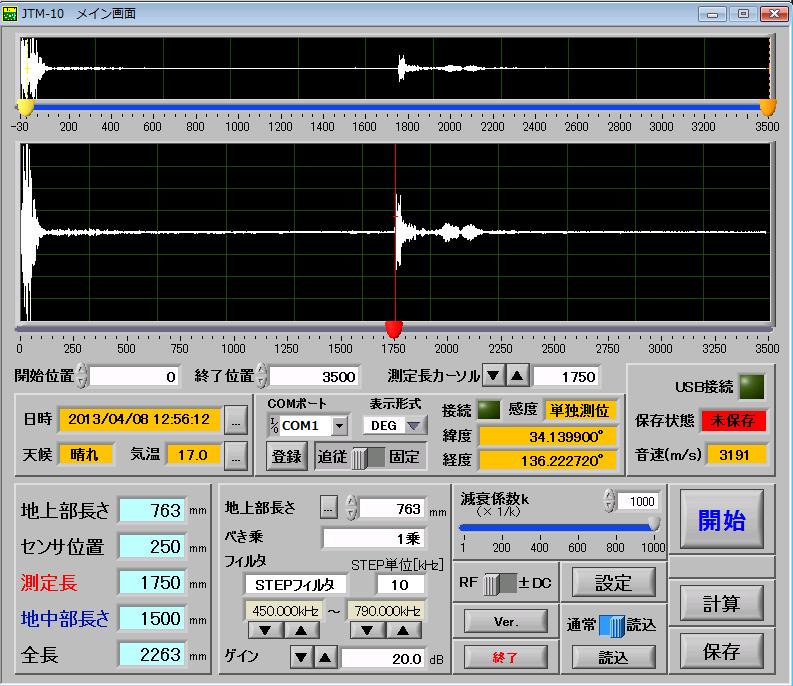The width and height of the screenshot is (793, 686).
Task: Click the 測定長カーソル up arrow
Action: [517, 376]
